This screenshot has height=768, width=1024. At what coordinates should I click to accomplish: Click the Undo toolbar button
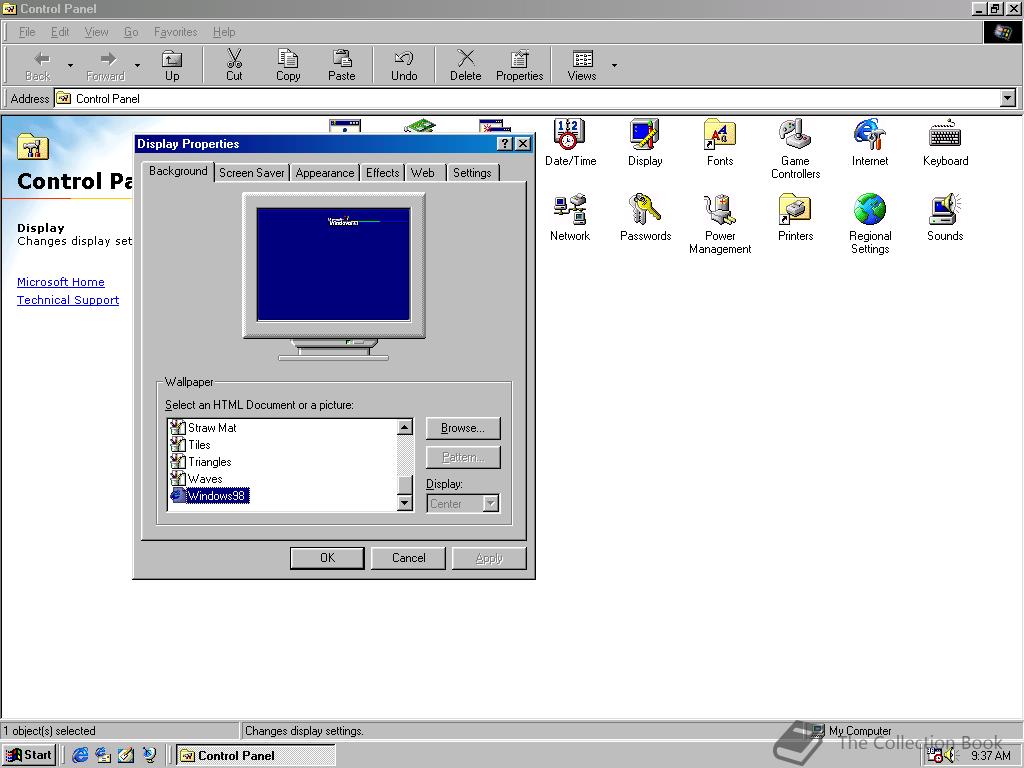(404, 65)
